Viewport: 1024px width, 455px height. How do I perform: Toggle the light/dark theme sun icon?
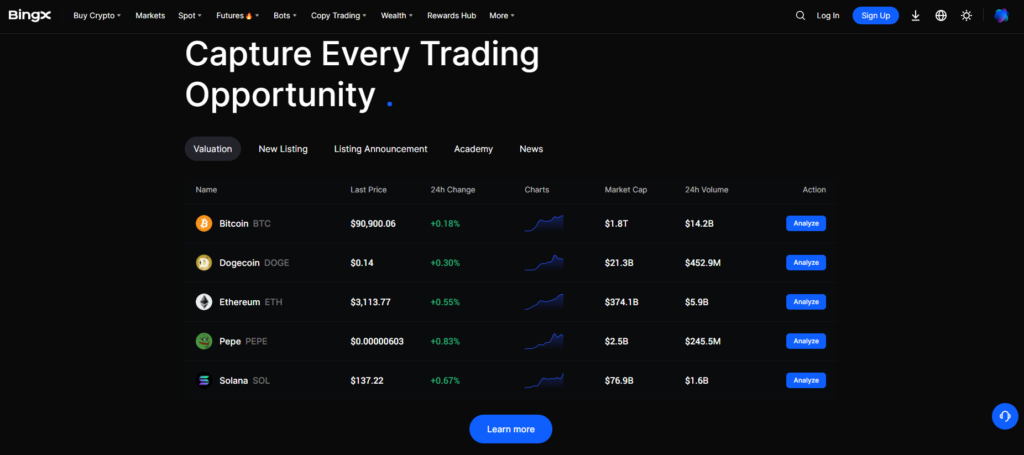966,16
